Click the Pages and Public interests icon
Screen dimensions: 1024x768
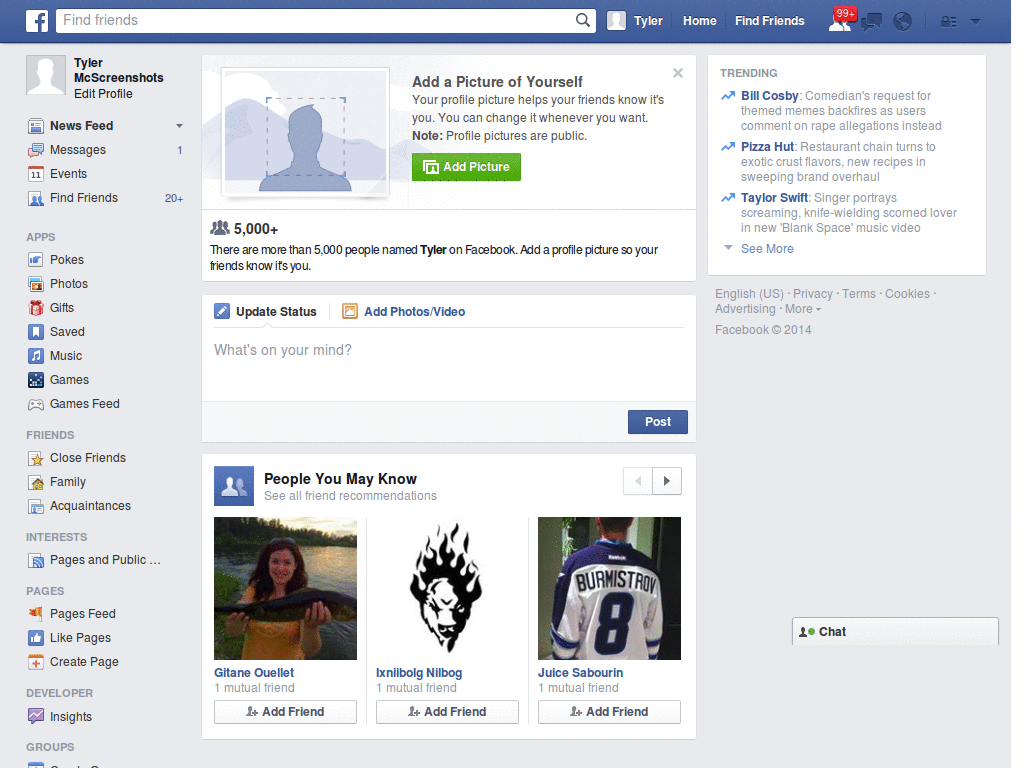pos(36,560)
